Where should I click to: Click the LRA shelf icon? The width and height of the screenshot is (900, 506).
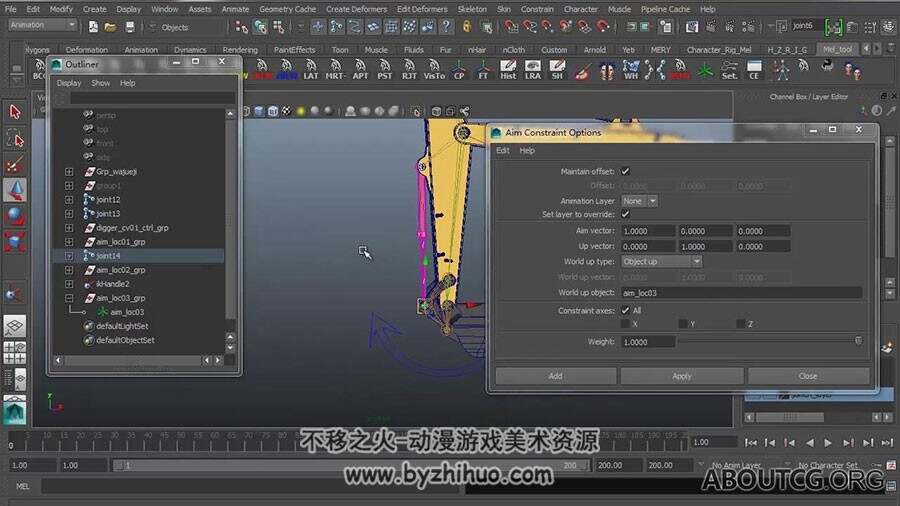click(533, 69)
